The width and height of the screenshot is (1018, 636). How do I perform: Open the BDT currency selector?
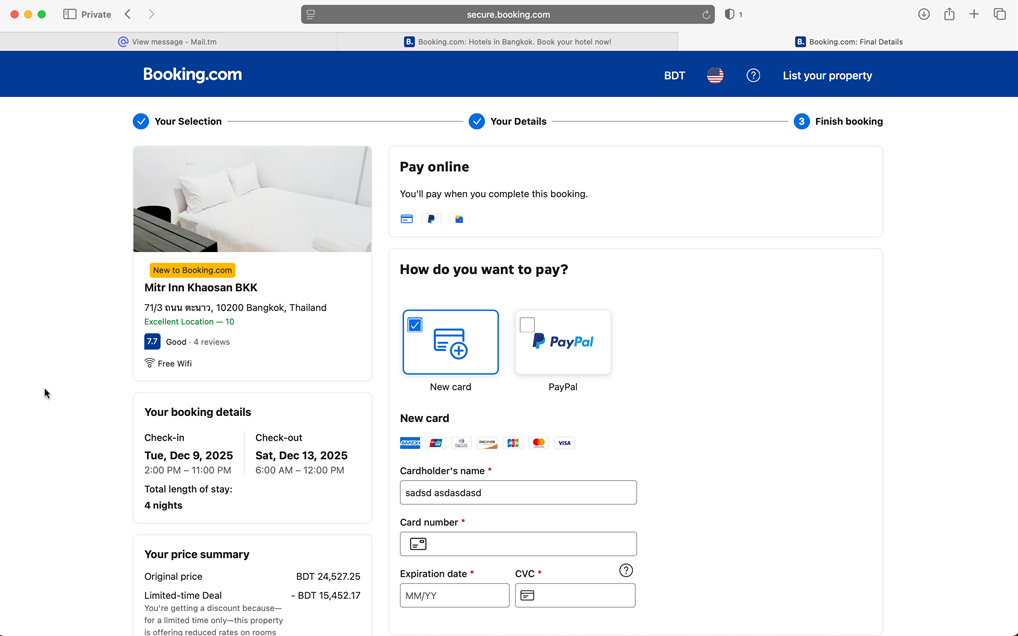[x=674, y=74]
